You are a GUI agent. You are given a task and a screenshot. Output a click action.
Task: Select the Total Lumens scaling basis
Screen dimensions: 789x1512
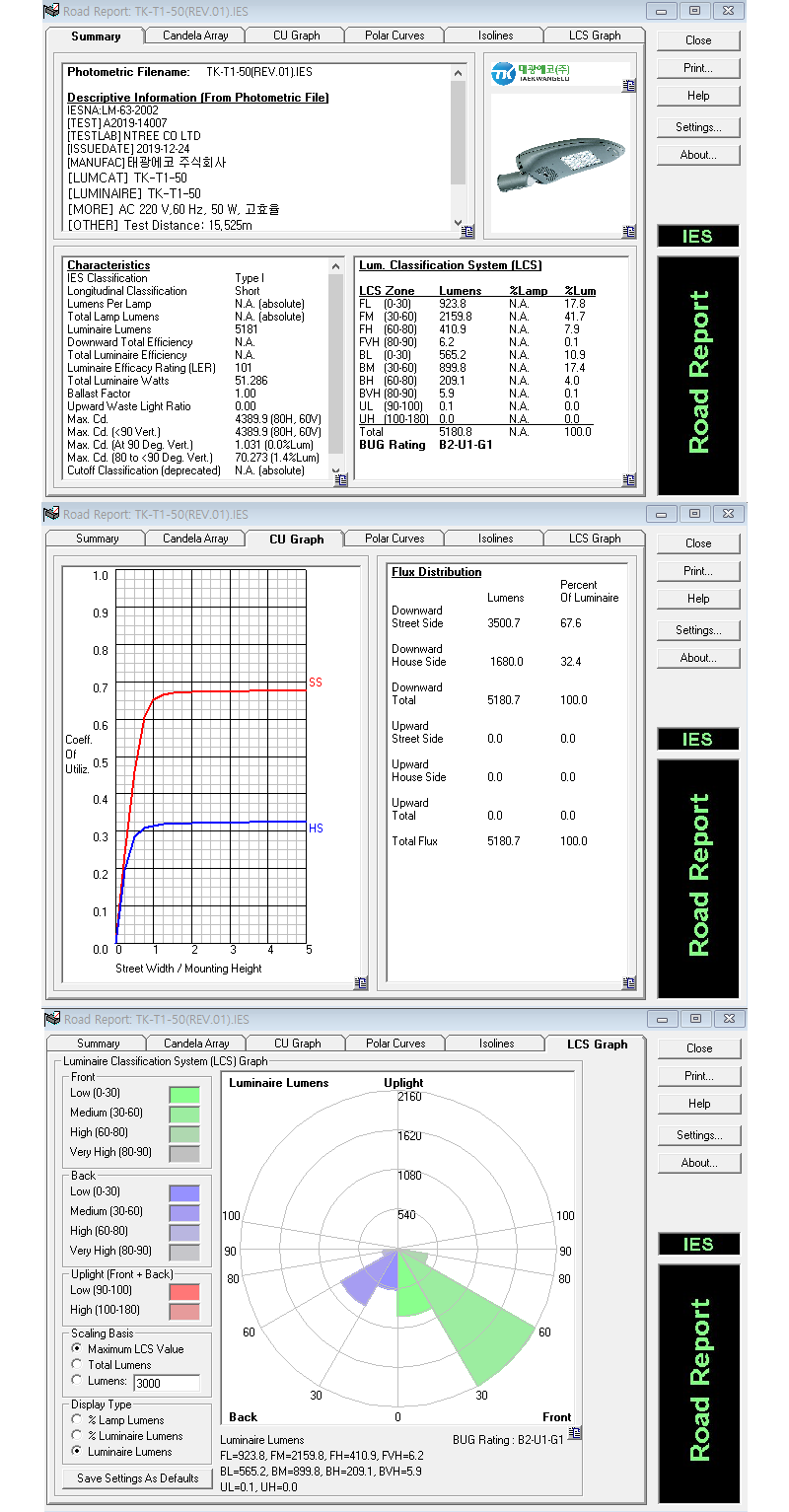click(77, 1365)
